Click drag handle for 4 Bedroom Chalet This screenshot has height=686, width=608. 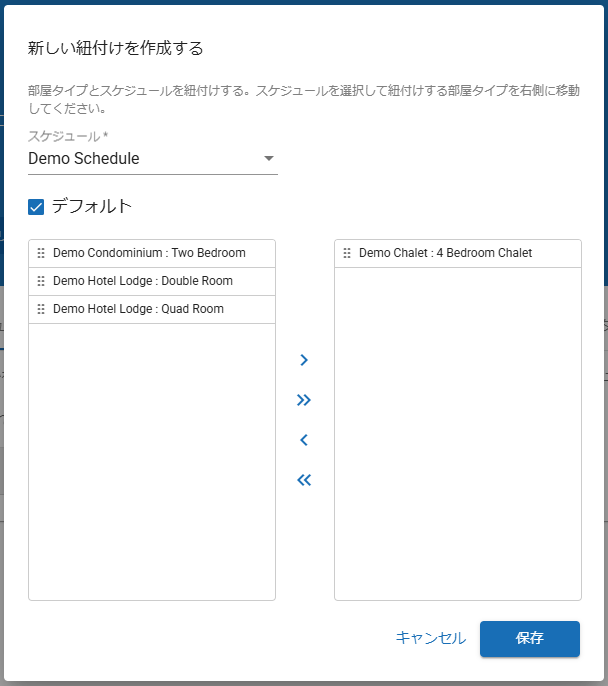(347, 254)
